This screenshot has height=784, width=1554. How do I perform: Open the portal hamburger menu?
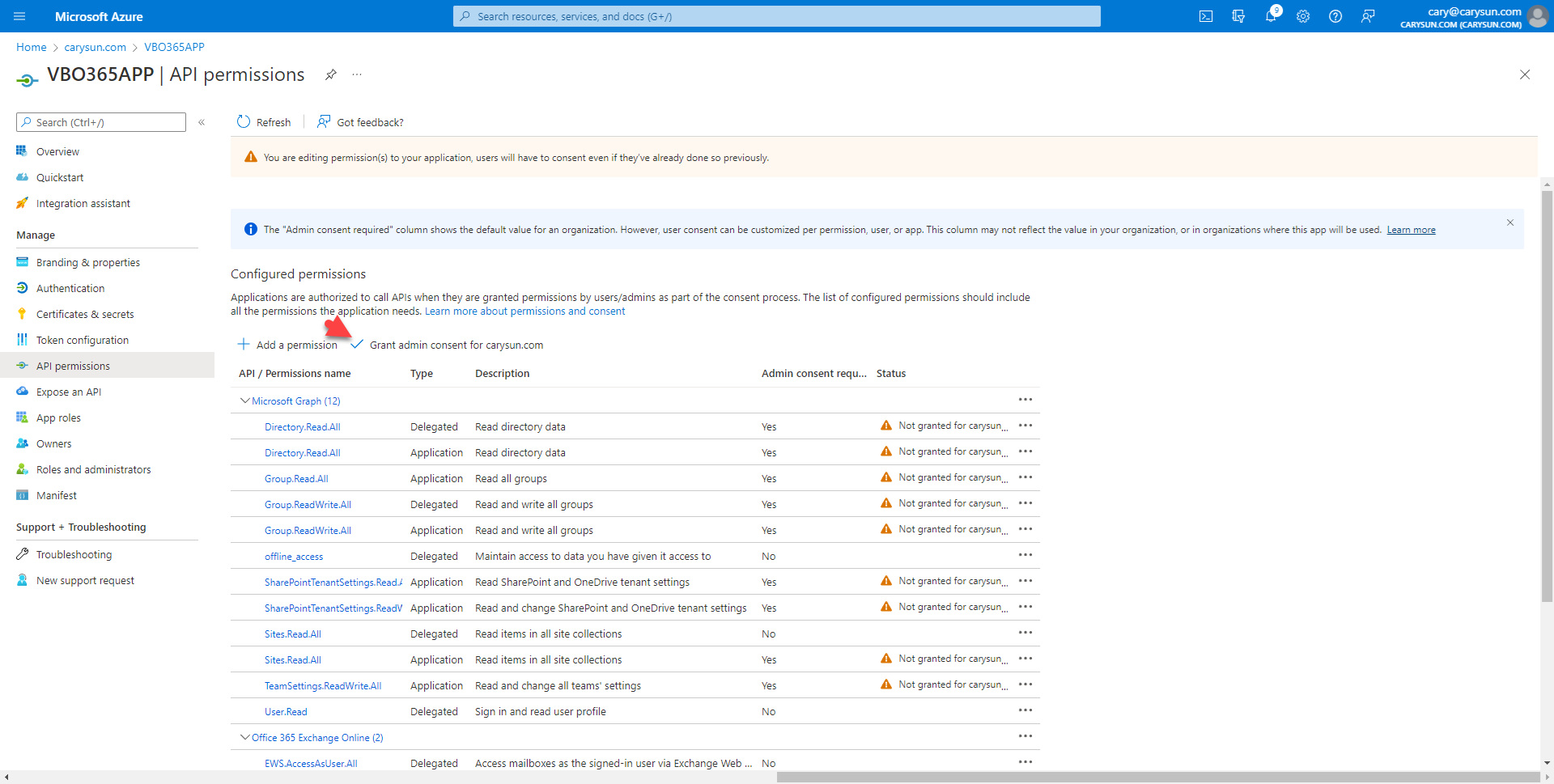pos(20,16)
